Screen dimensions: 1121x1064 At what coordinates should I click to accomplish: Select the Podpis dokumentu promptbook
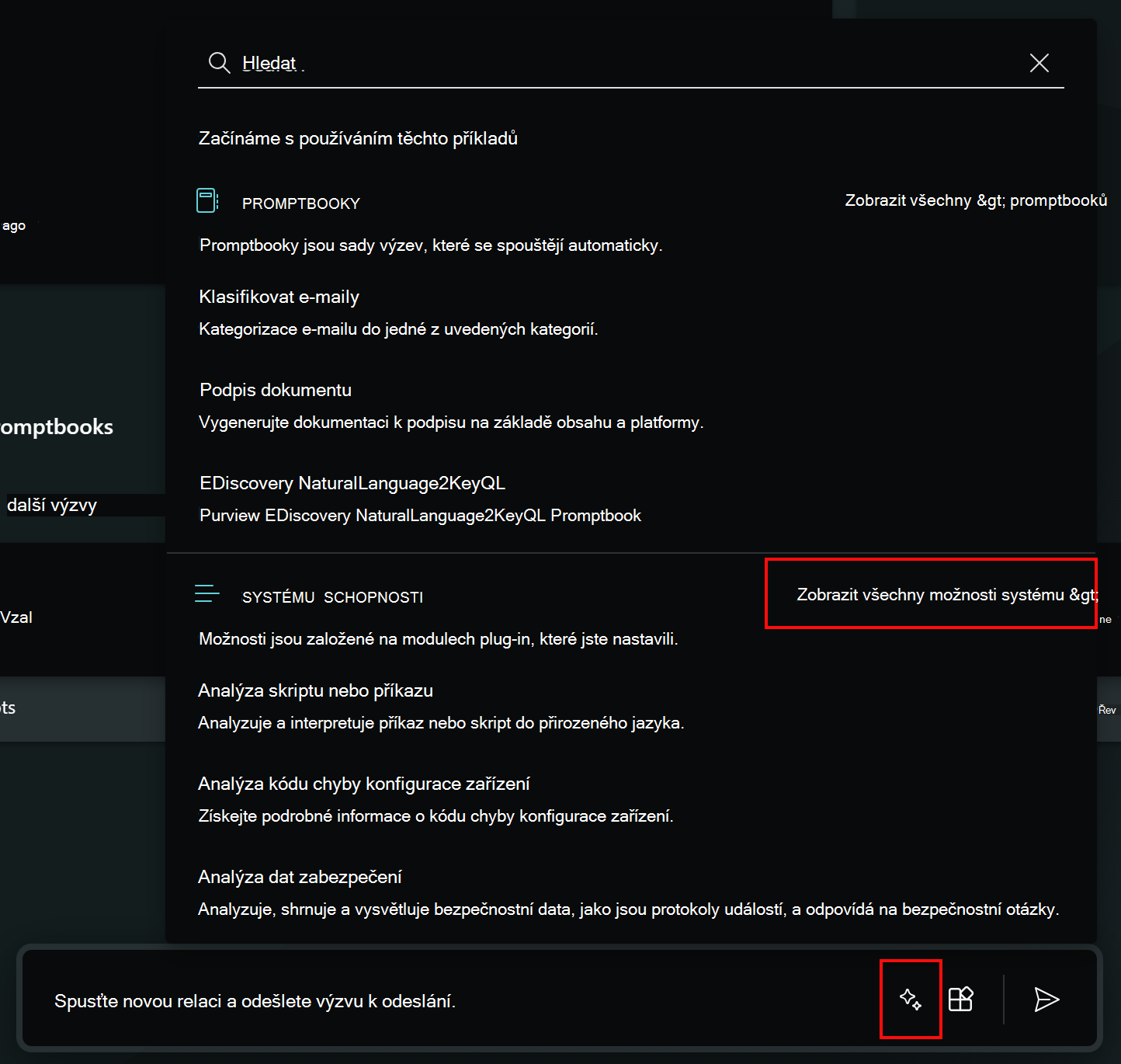276,390
